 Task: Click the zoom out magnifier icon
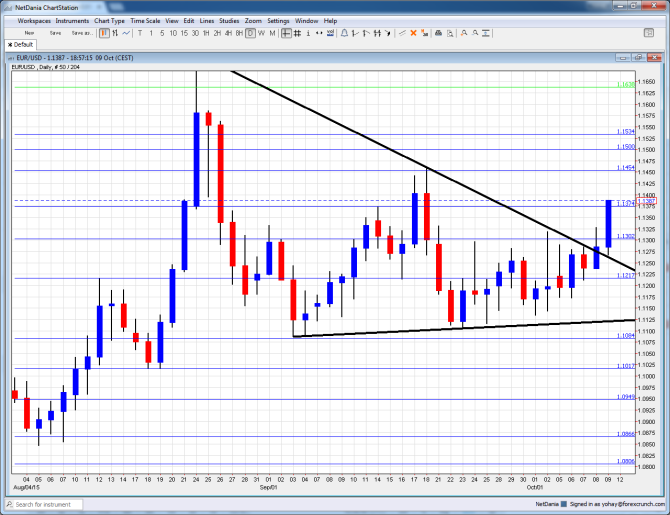click(475, 33)
